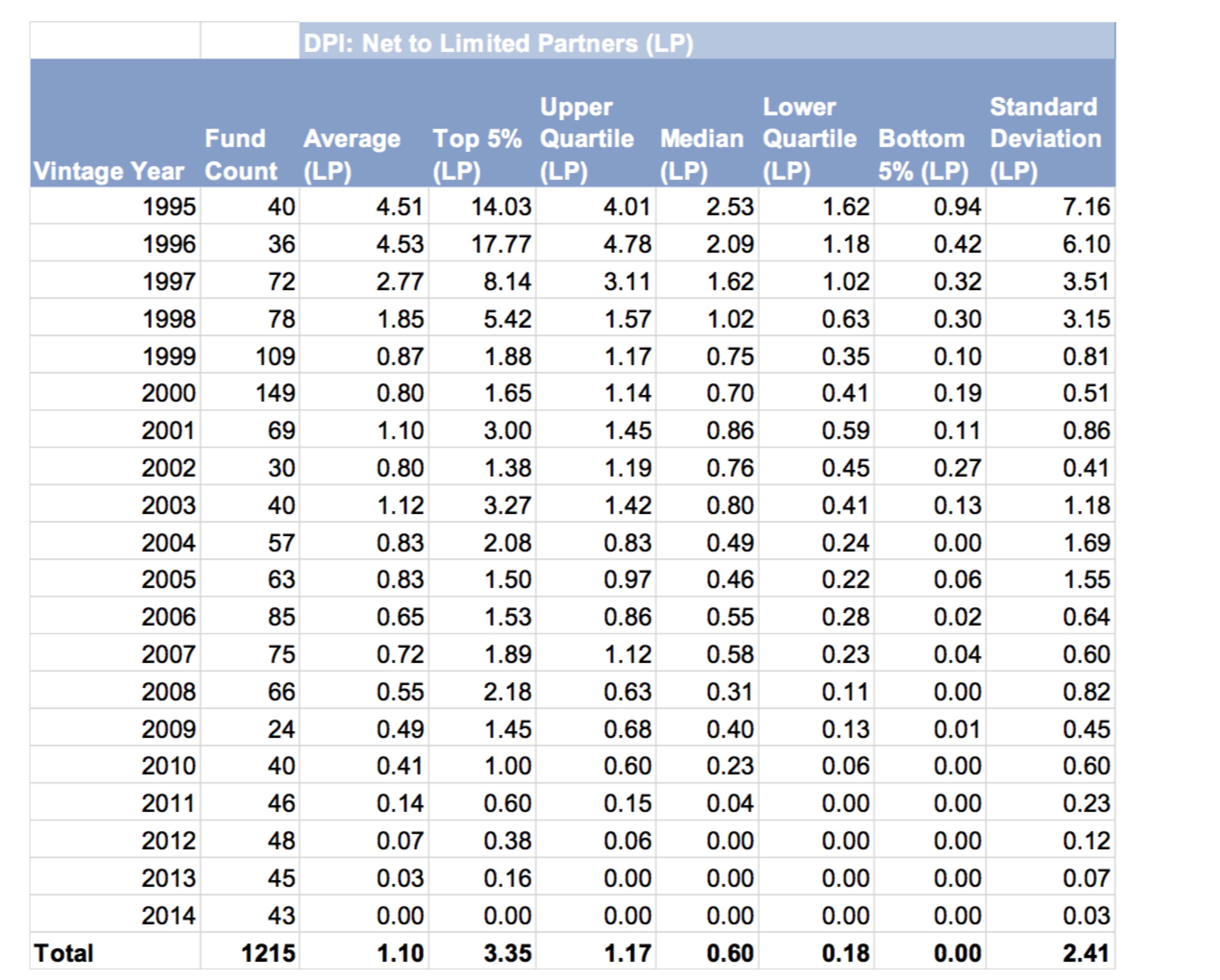Select the 1999 fund count cell 109
This screenshot has height=980, width=1220.
tap(275, 356)
